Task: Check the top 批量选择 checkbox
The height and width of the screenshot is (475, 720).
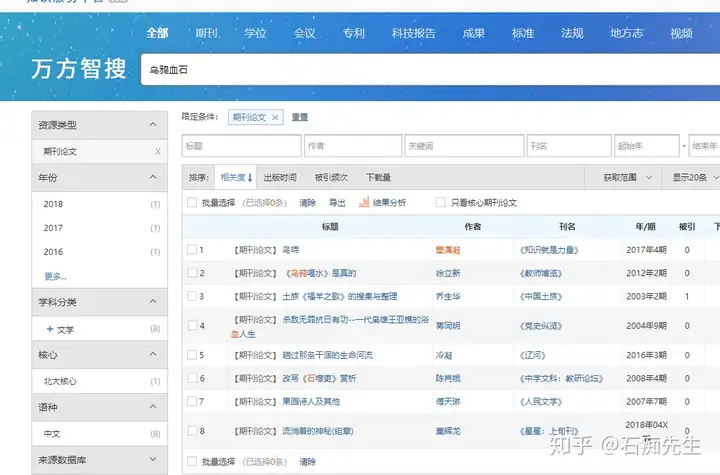Action: 192,202
